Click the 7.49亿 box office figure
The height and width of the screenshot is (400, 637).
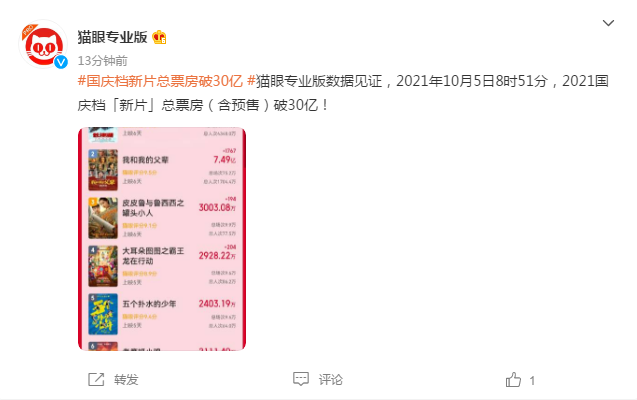point(224,160)
